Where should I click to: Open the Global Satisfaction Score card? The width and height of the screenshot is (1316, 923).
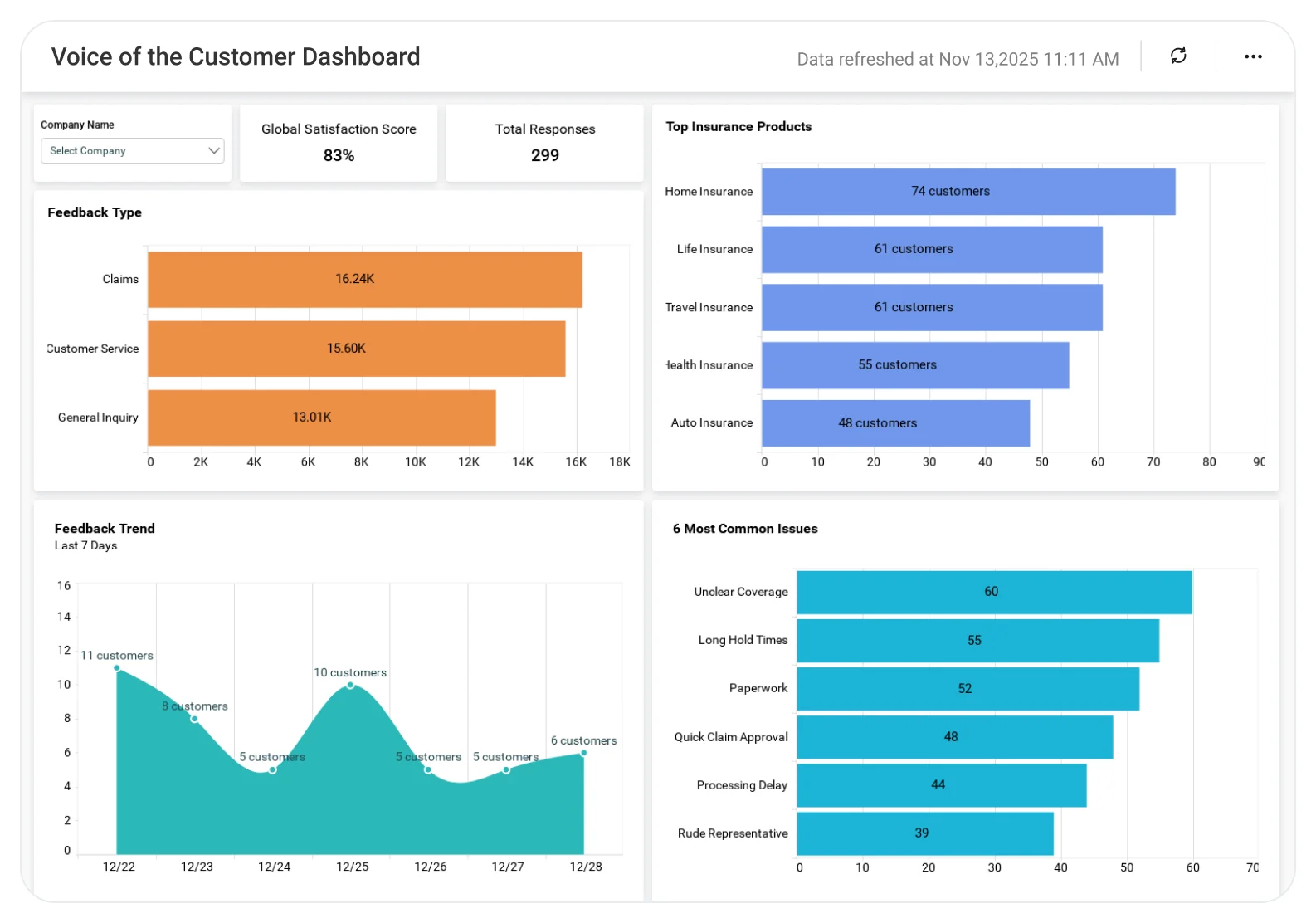pos(339,143)
